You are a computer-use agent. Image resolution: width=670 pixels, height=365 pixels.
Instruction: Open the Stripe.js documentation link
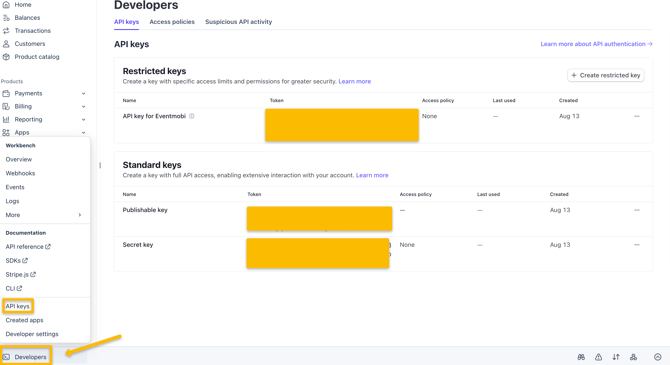pyautogui.click(x=21, y=274)
